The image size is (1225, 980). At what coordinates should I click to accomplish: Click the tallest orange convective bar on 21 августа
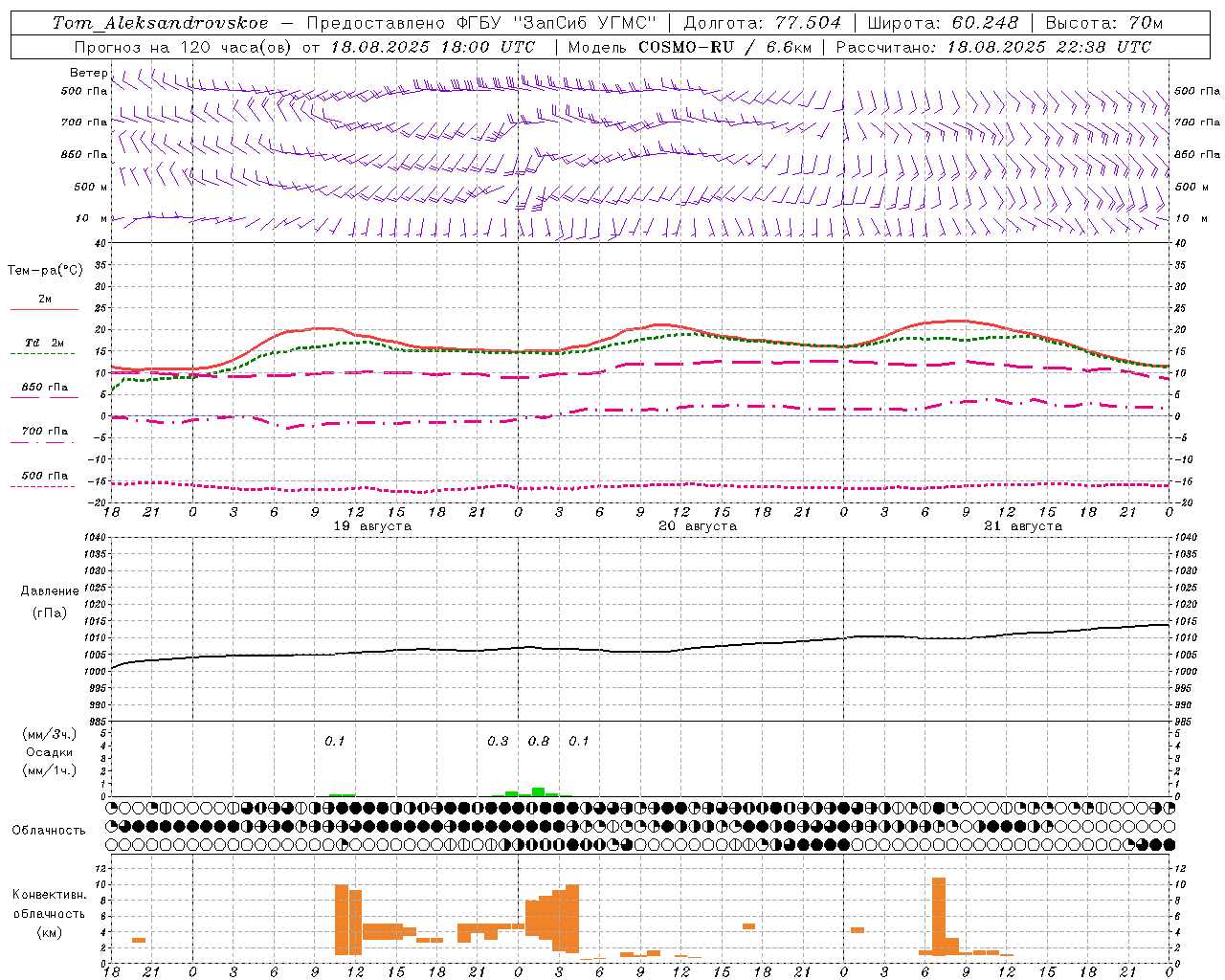point(939,916)
